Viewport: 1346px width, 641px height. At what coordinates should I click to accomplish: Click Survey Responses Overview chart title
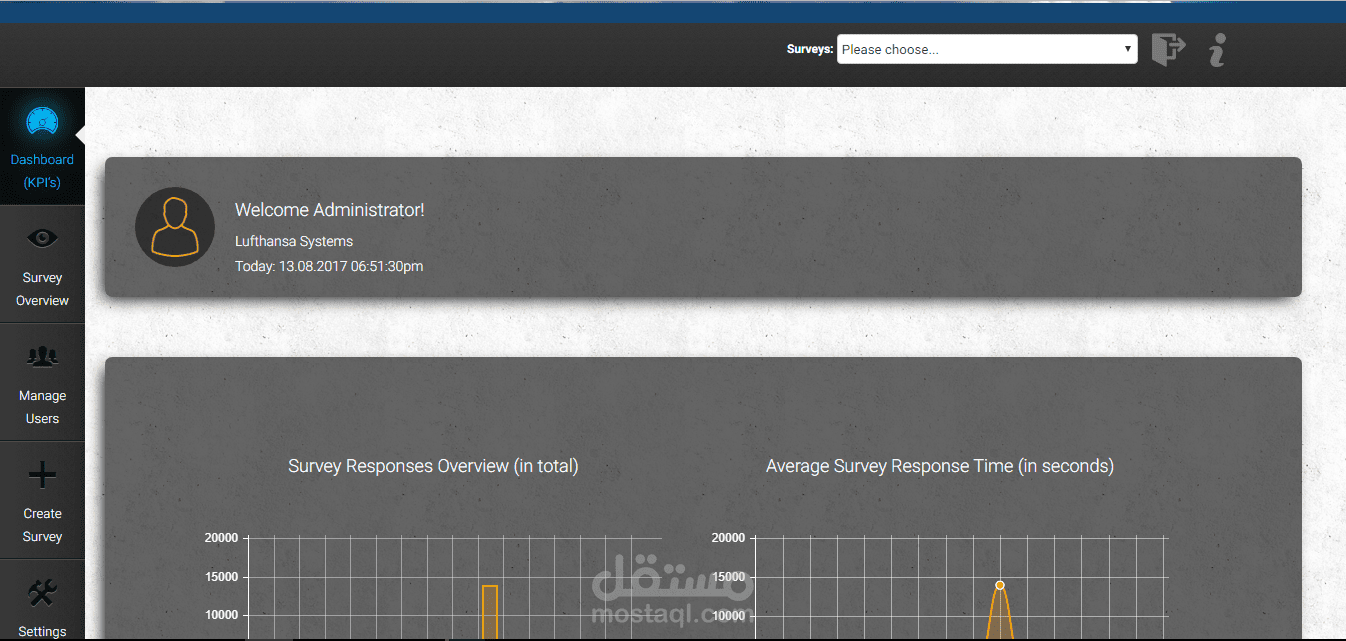click(x=433, y=466)
